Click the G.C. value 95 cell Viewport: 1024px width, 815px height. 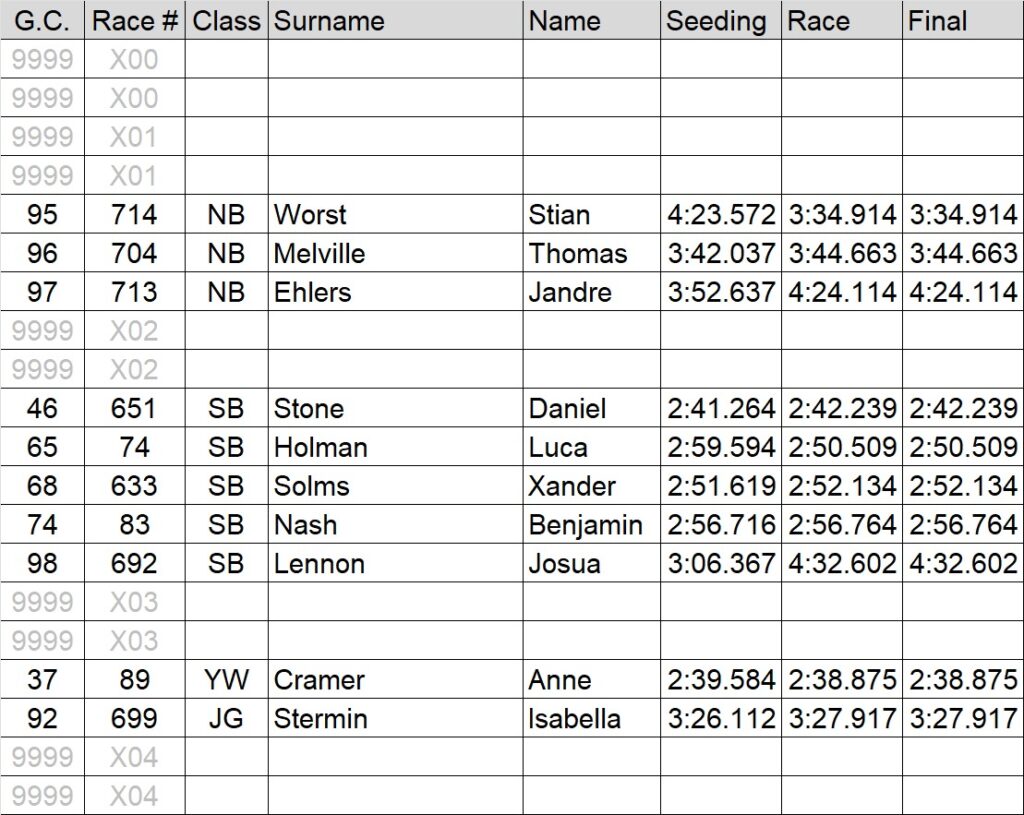coord(42,214)
